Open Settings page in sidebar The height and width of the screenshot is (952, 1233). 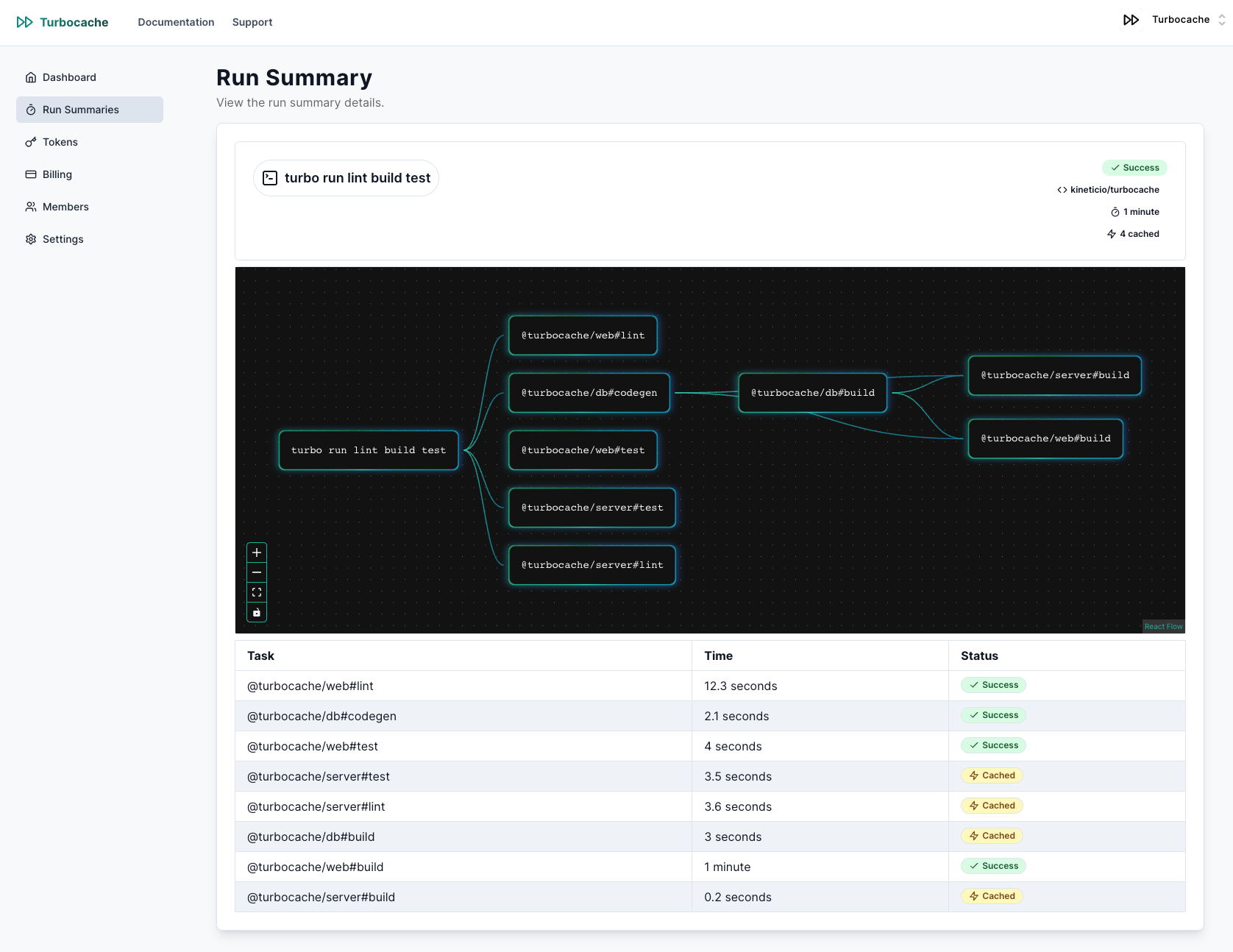[x=90, y=239]
